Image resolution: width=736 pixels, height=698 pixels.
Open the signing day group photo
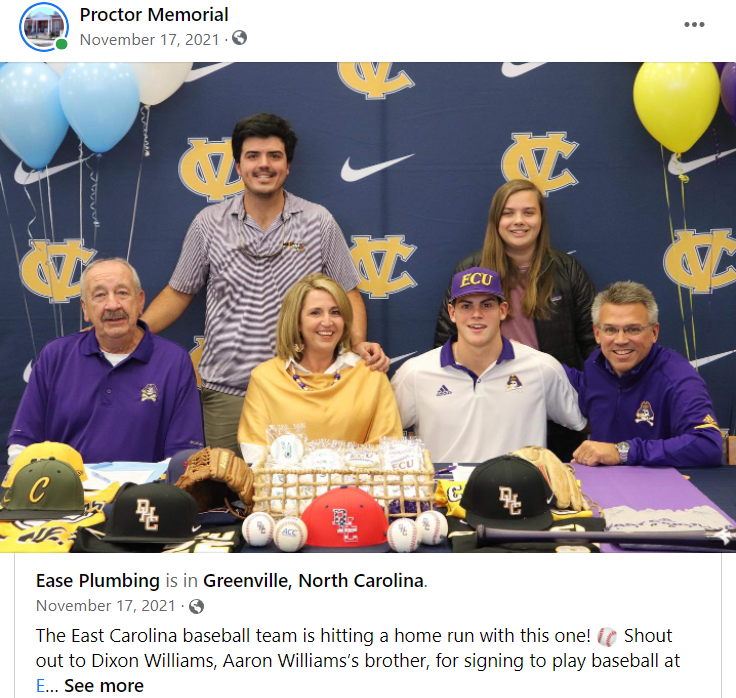pyautogui.click(x=368, y=307)
